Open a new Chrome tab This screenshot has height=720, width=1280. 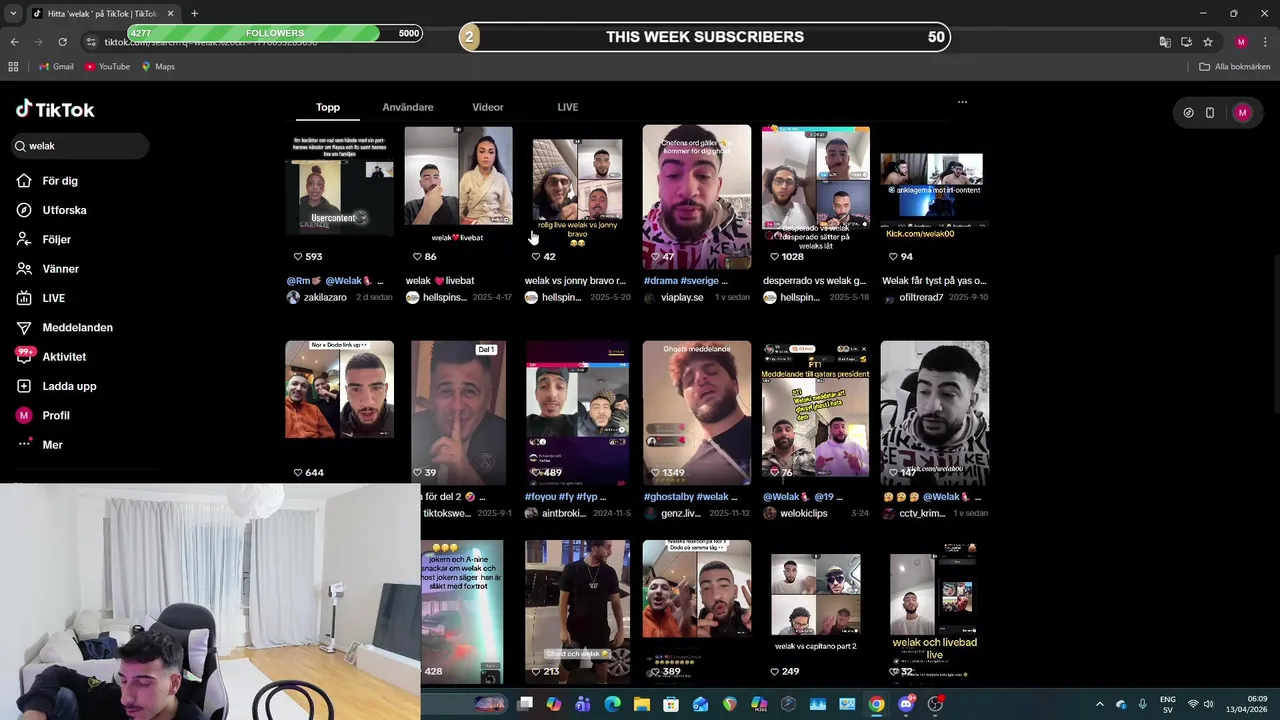(194, 13)
